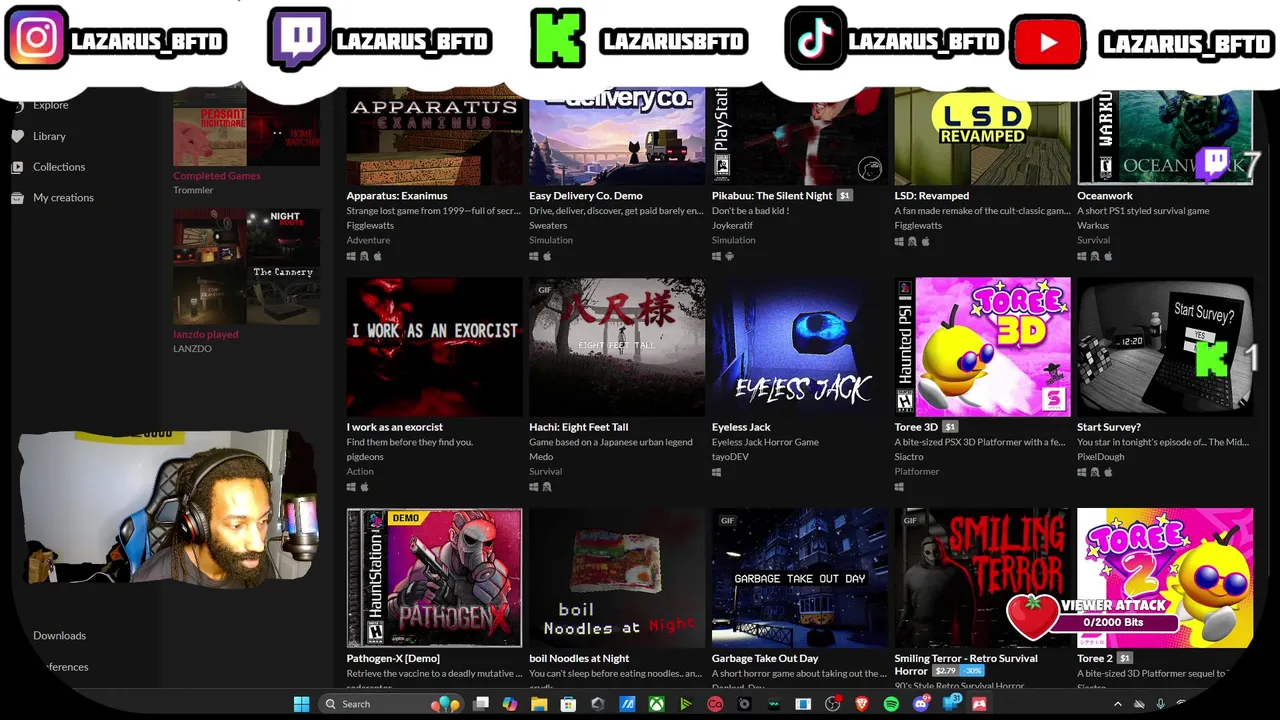Open Collections in the sidebar
The width and height of the screenshot is (1280, 720).
coord(59,167)
